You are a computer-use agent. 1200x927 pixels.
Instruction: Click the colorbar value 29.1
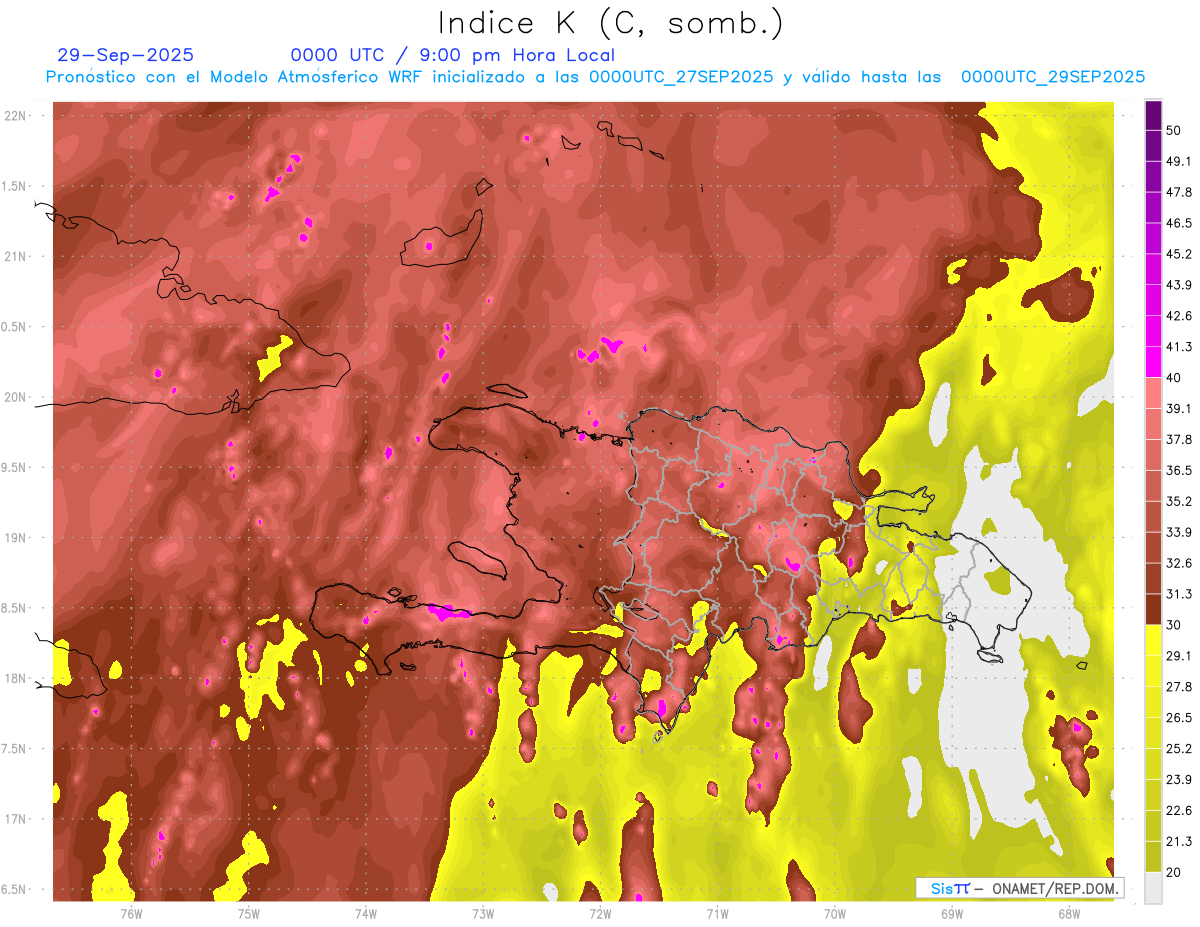(x=1179, y=656)
